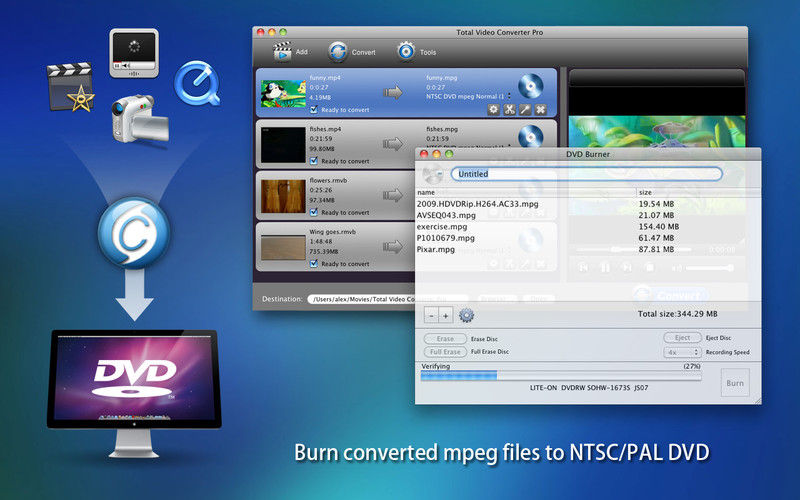Click the Verifying progress bar
The image size is (800, 500).
tap(561, 376)
